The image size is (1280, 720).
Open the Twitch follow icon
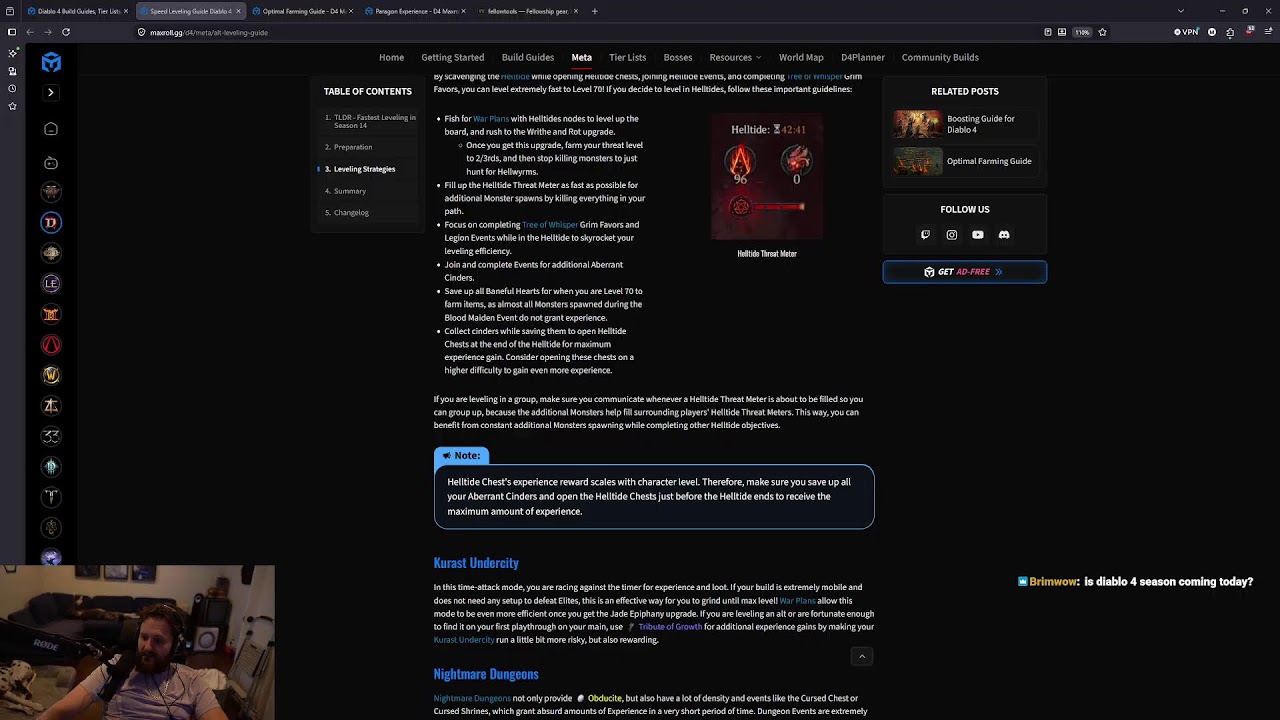tap(925, 235)
